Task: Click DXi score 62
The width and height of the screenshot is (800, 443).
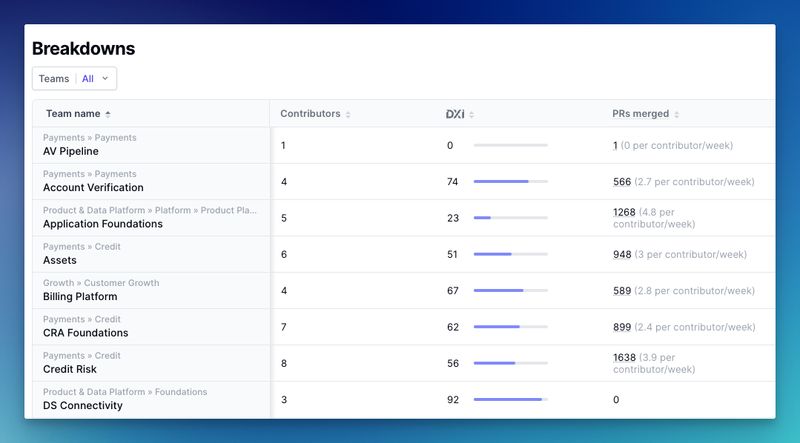Action: pyautogui.click(x=453, y=327)
